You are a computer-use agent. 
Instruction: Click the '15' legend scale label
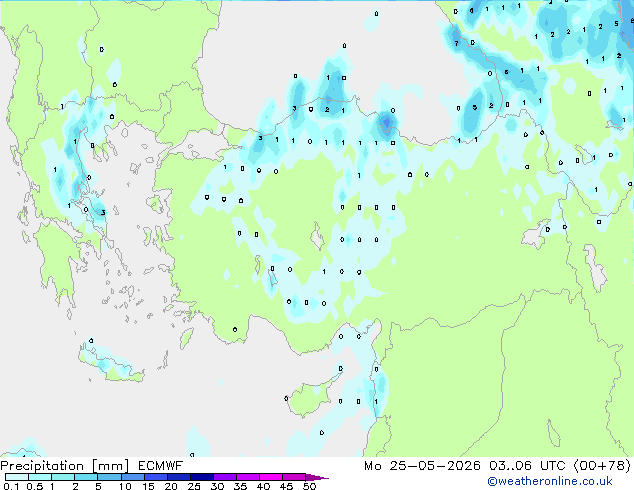coord(148,486)
